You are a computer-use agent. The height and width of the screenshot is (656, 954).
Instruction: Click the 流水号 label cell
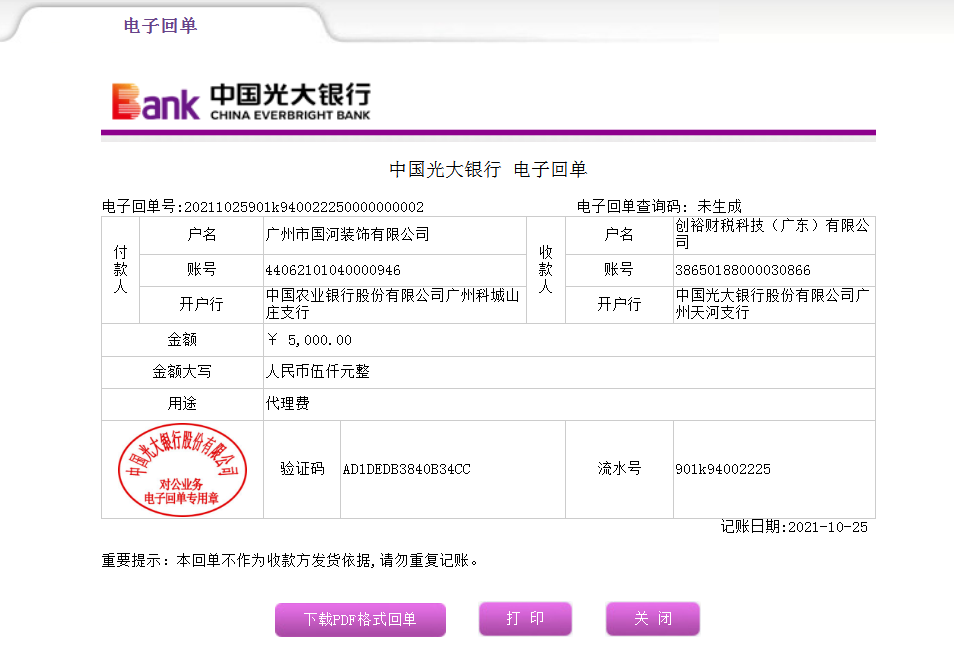(x=619, y=469)
